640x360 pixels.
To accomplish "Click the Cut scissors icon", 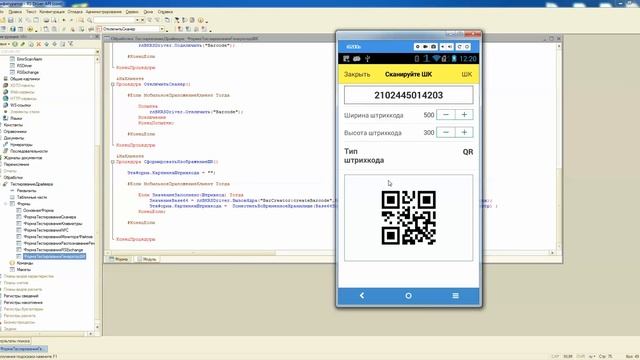I will [x=20, y=20].
